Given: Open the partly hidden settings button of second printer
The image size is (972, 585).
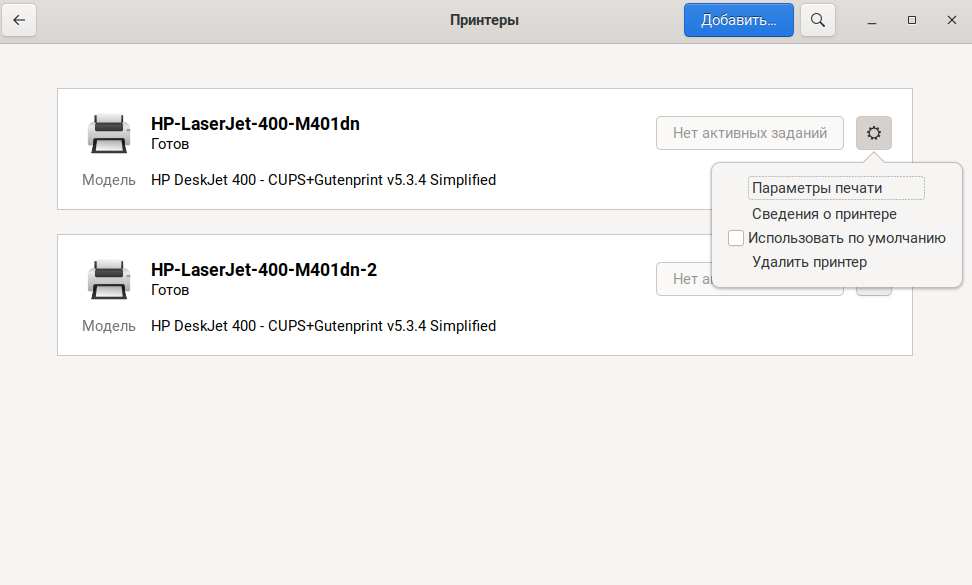Looking at the screenshot, I should tap(874, 291).
